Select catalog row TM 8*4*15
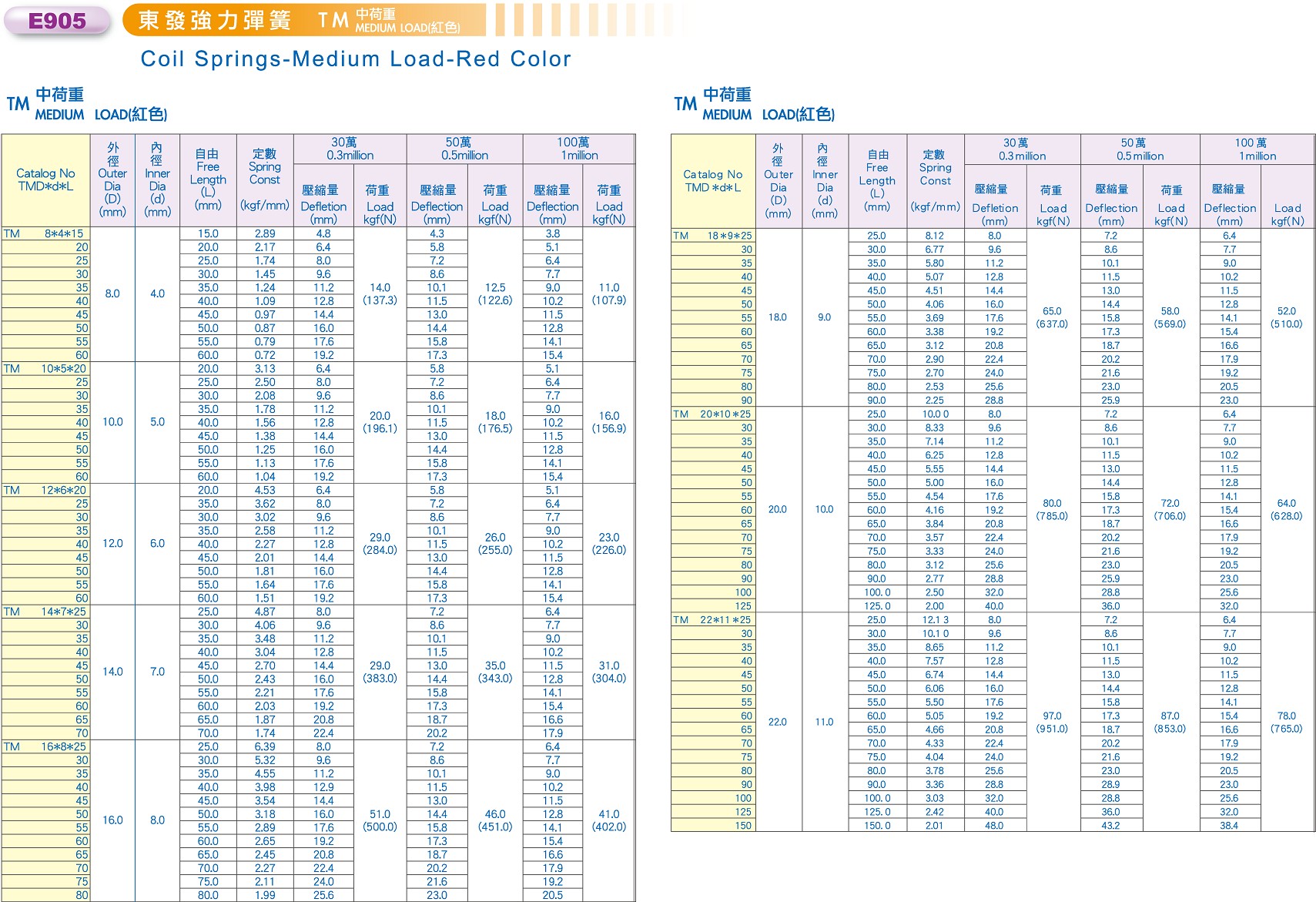 [45, 233]
